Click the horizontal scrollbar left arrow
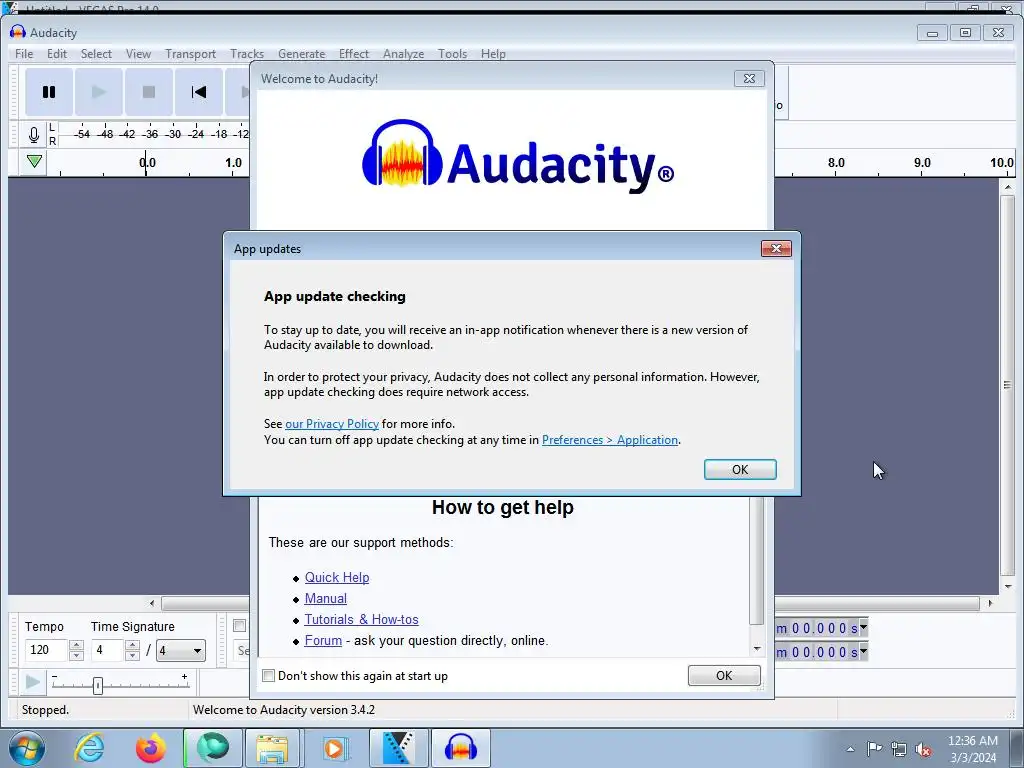Viewport: 1024px width, 768px height. pyautogui.click(x=152, y=603)
